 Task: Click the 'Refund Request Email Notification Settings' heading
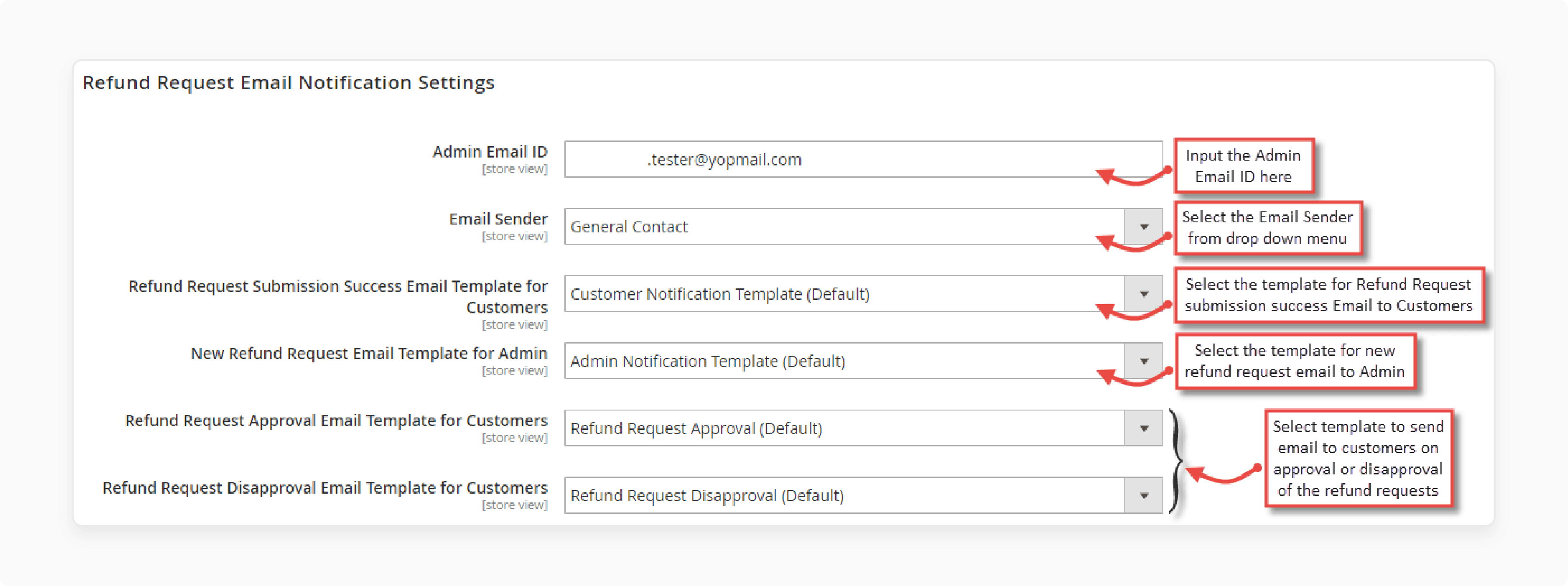(x=288, y=82)
